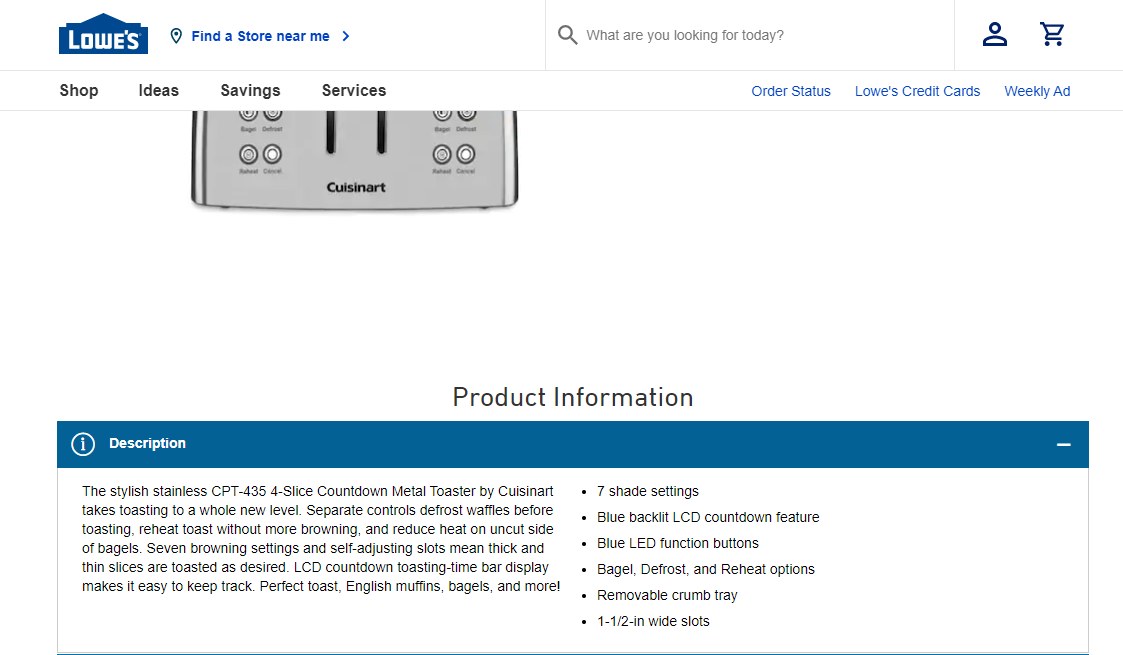Click 'Blue LED function buttons' bullet
Screen dimensions: 1123x655
(x=678, y=543)
